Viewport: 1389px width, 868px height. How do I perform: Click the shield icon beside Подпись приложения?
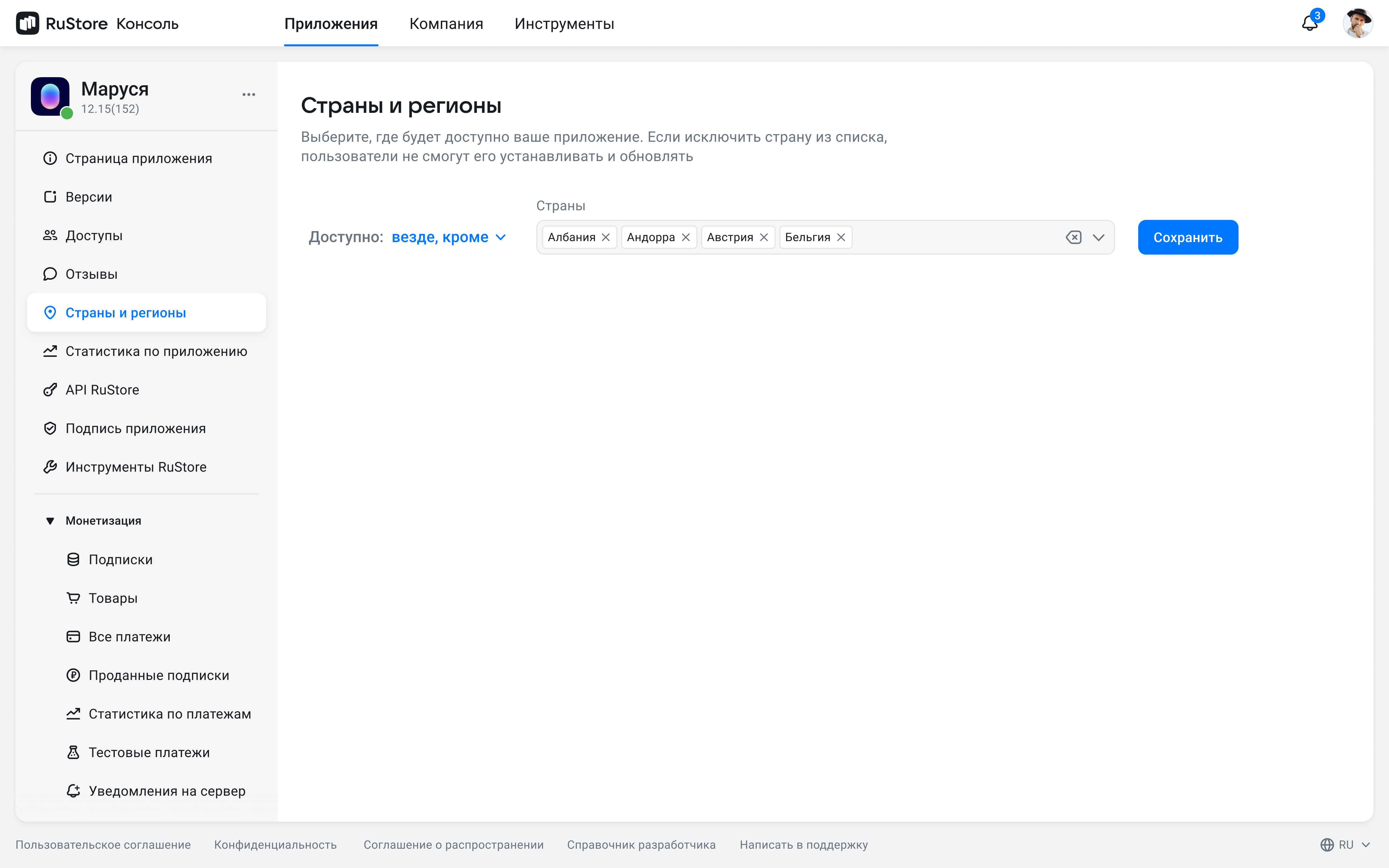click(x=50, y=428)
